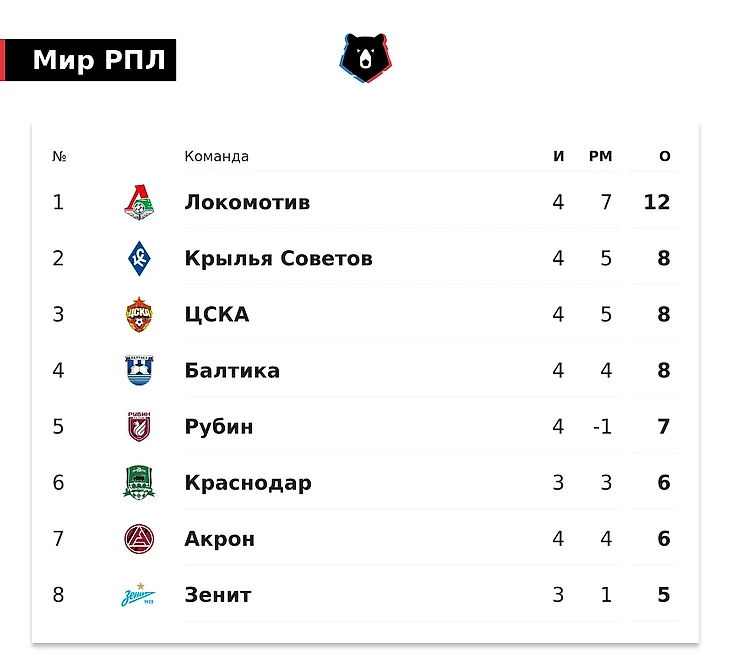The height and width of the screenshot is (665, 730).
Task: Open the Локомотив team link
Action: click(247, 203)
